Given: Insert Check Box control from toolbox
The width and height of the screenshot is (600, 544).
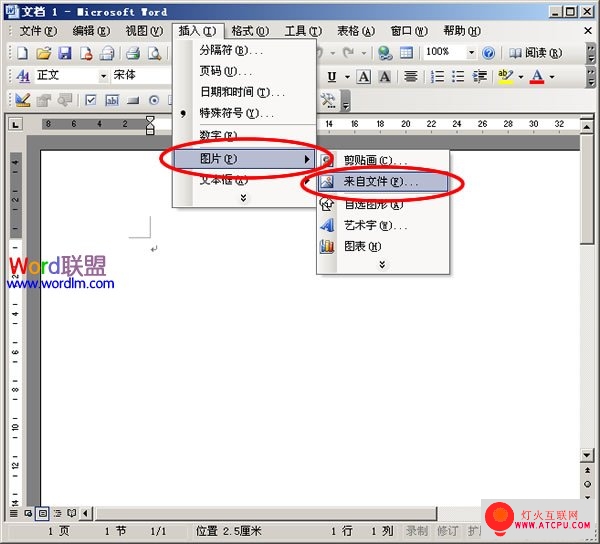Looking at the screenshot, I should click(x=91, y=101).
